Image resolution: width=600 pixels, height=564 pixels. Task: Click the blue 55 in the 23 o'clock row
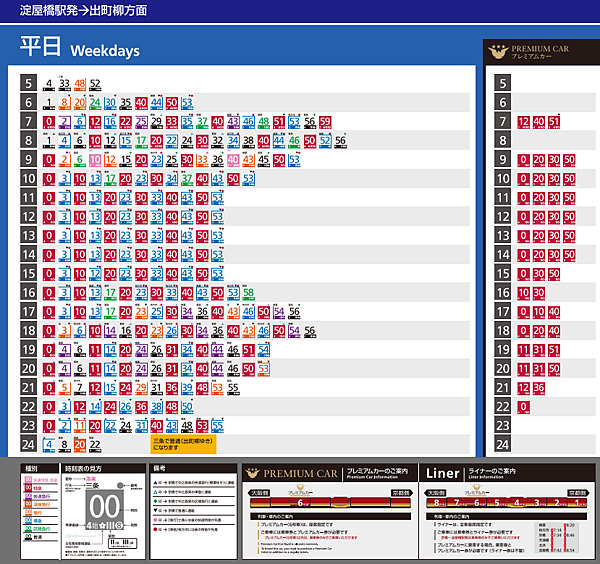[217, 426]
